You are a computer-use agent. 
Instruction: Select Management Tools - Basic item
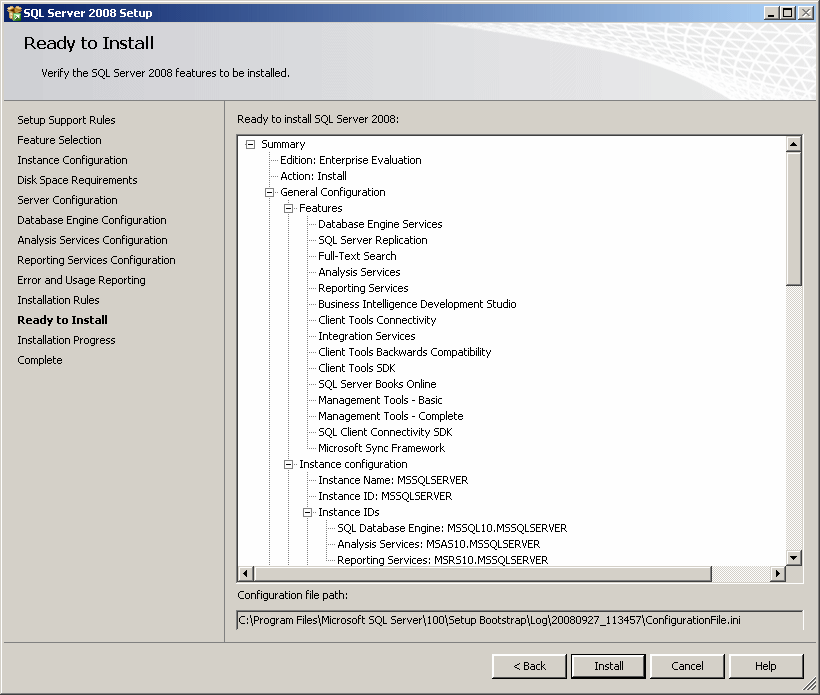[380, 401]
